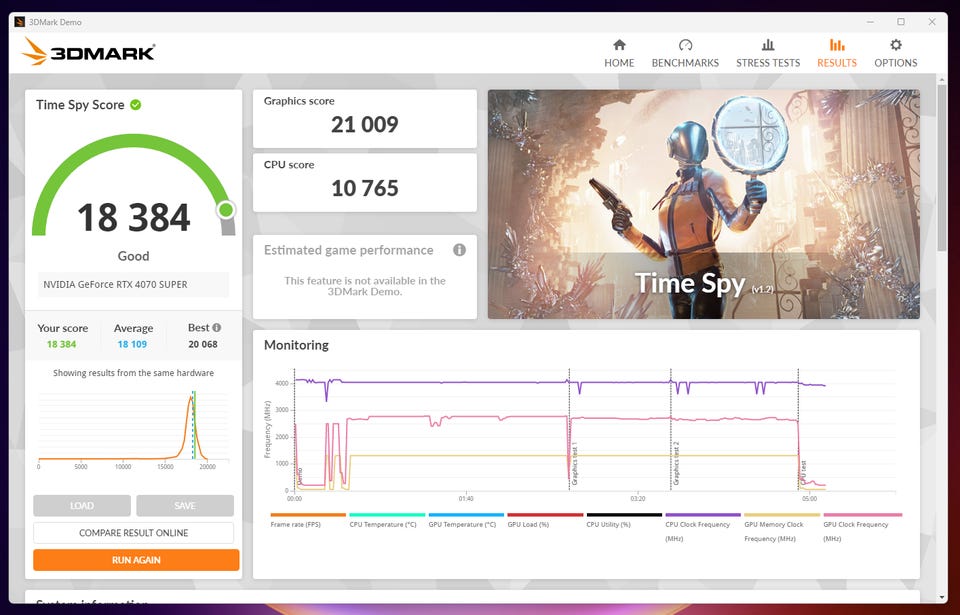Click the Graphics score value 21 009
960x615 pixels.
point(364,125)
